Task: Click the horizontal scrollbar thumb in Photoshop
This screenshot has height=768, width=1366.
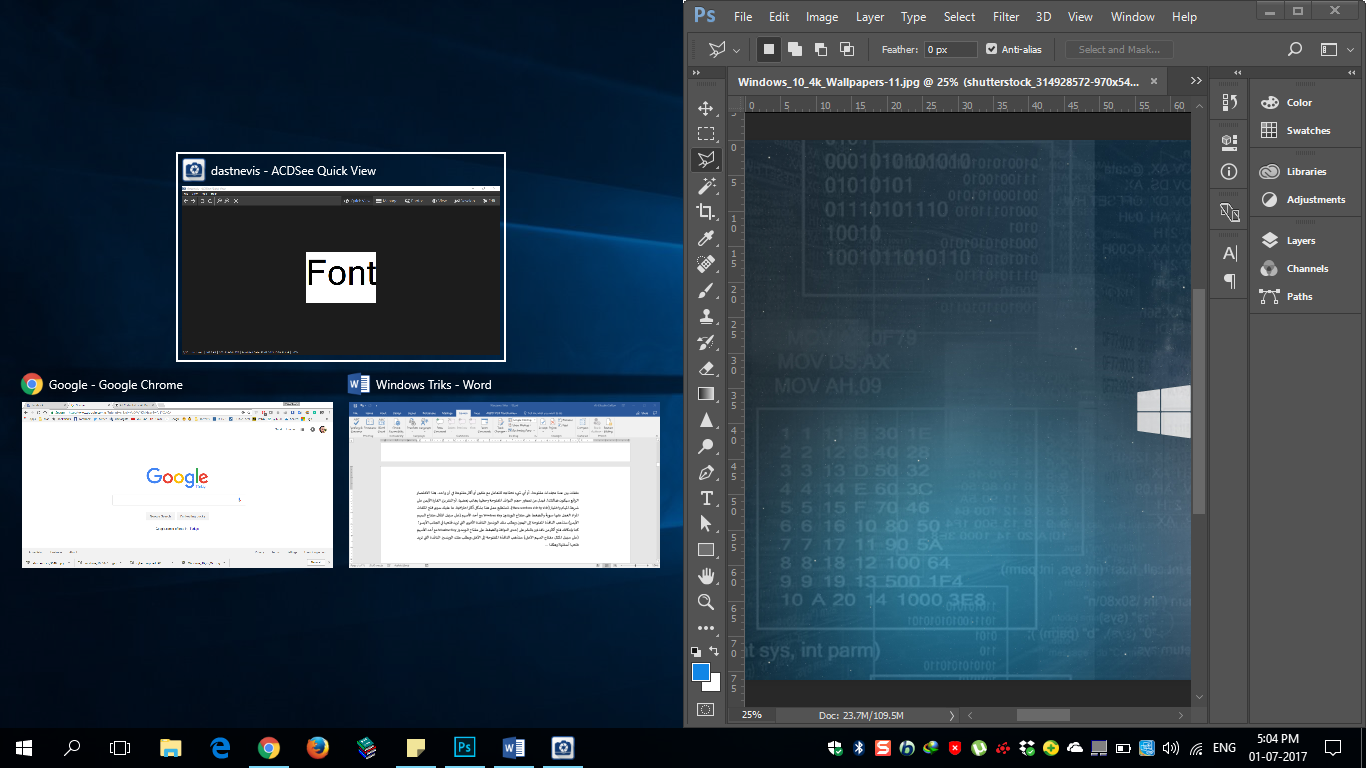Action: 1044,715
